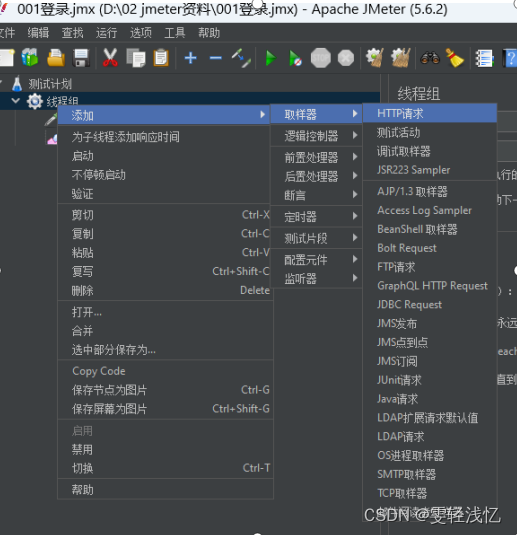Choose Access Log Sampler

tap(430, 211)
